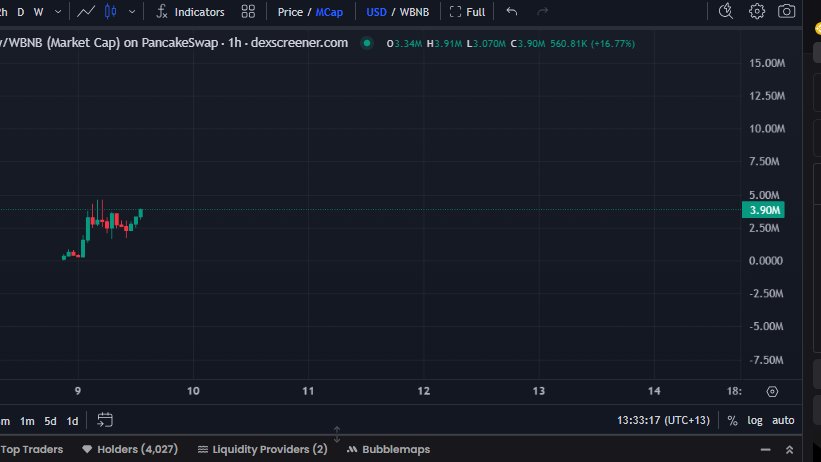Viewport: 821px width, 462px height.
Task: Redo the chart action
Action: pyautogui.click(x=542, y=12)
